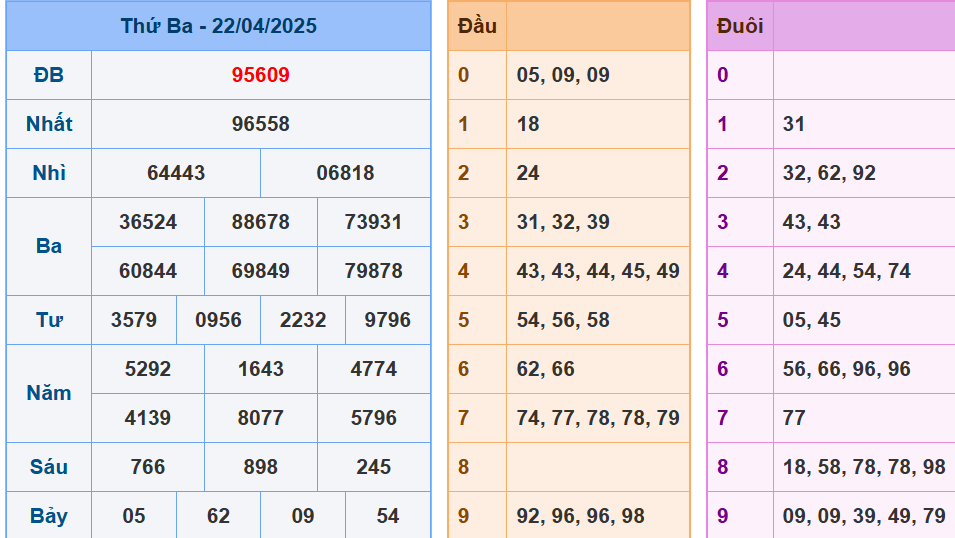955x538 pixels.
Task: Select the Năm prize number 4774
Action: [x=373, y=369]
